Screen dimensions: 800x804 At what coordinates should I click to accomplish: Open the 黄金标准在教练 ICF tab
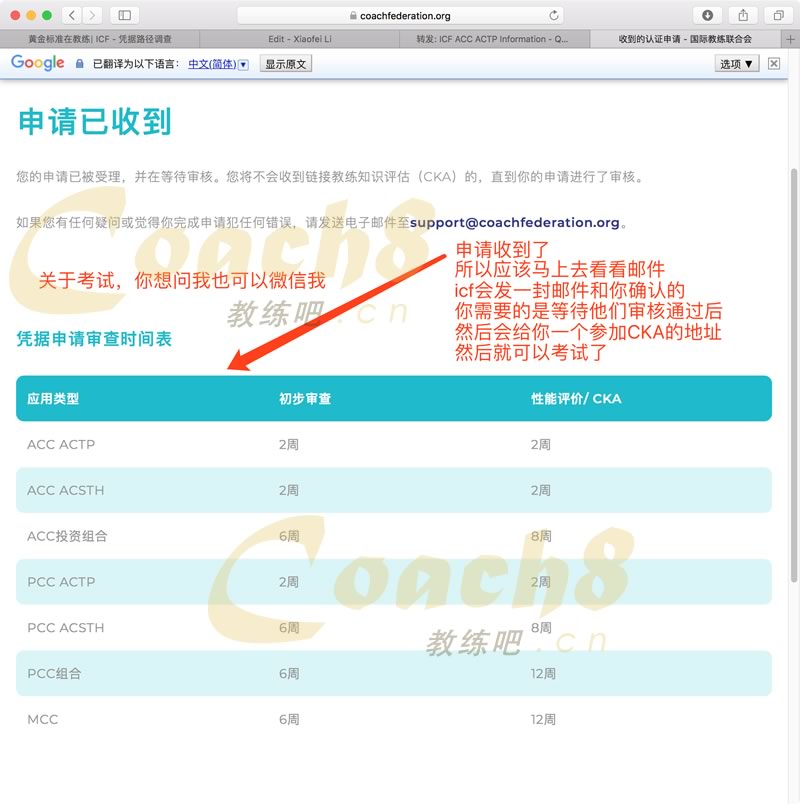99,39
